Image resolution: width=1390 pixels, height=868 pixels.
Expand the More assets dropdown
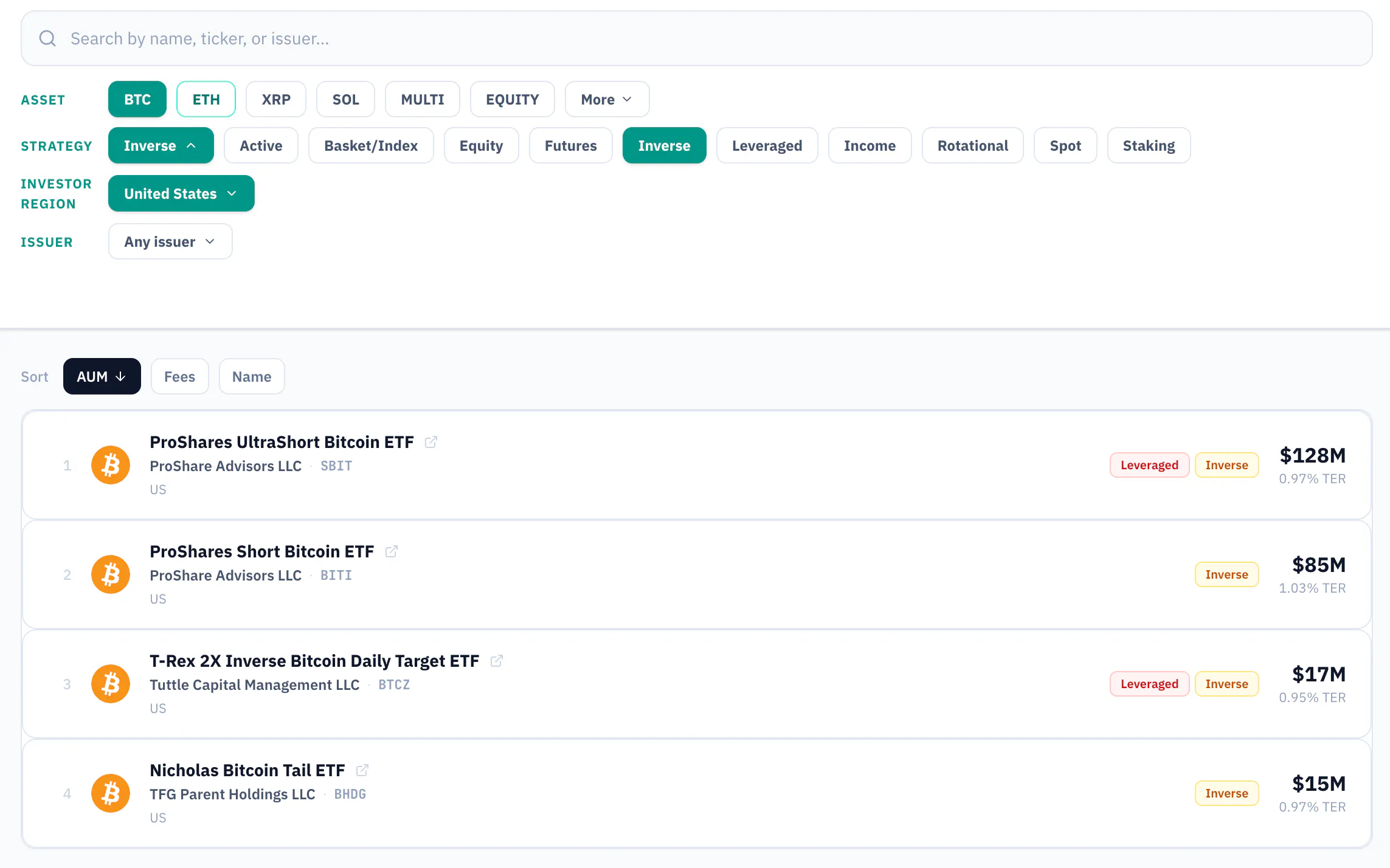click(x=607, y=99)
